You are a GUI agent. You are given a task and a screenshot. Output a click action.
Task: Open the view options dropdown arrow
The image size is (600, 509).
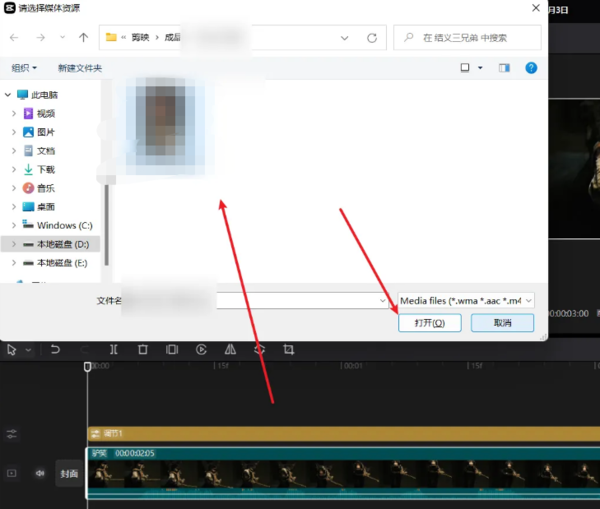point(480,68)
